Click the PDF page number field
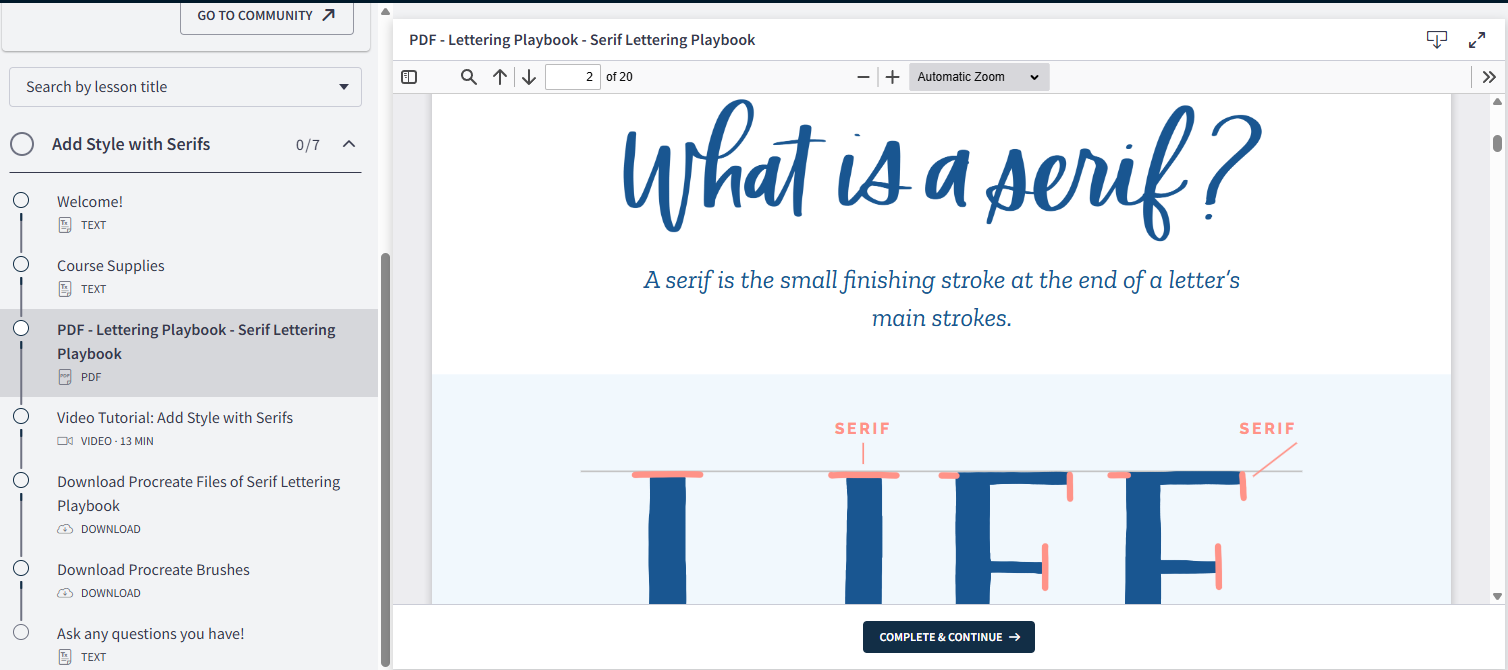1508x670 pixels. coord(573,77)
